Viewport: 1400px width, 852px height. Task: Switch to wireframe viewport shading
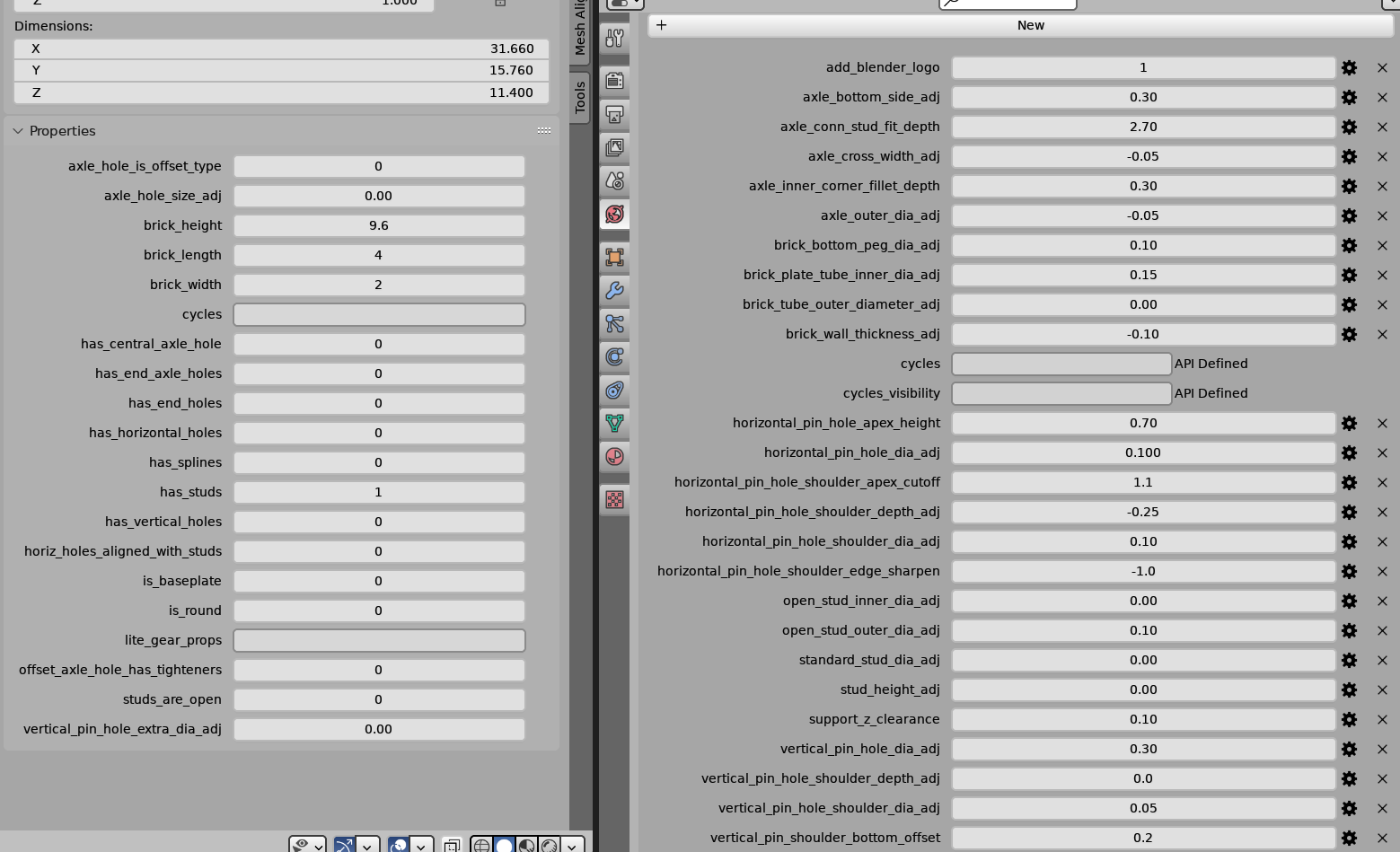coord(481,845)
